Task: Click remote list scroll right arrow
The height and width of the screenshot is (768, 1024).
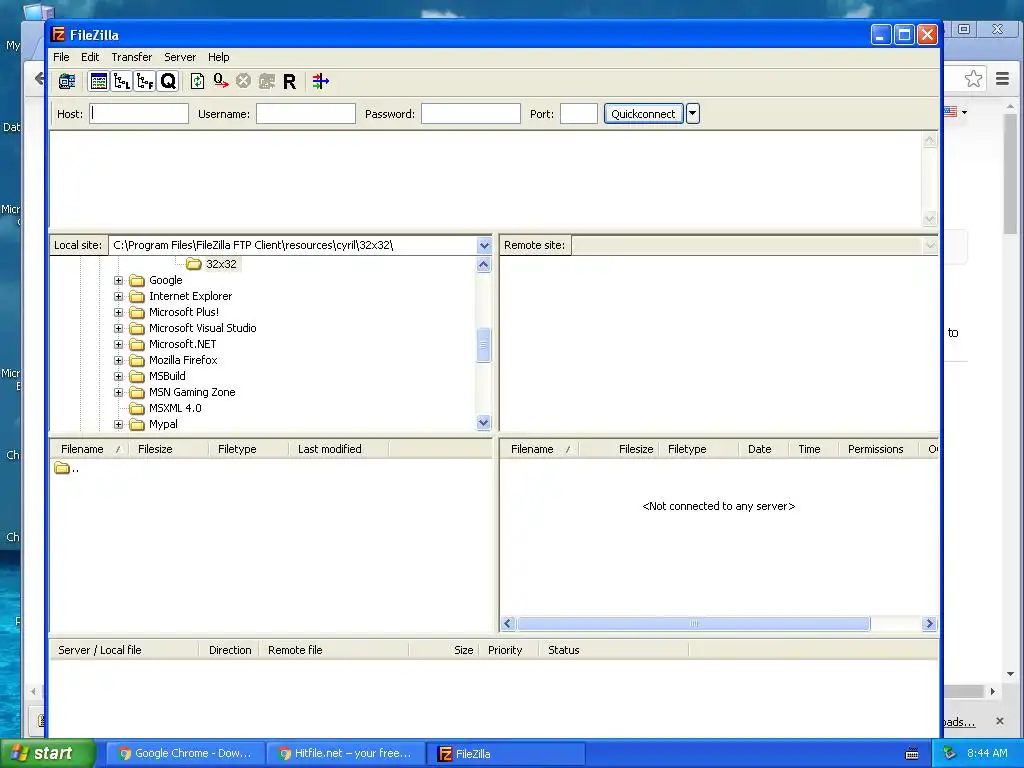Action: coord(929,624)
